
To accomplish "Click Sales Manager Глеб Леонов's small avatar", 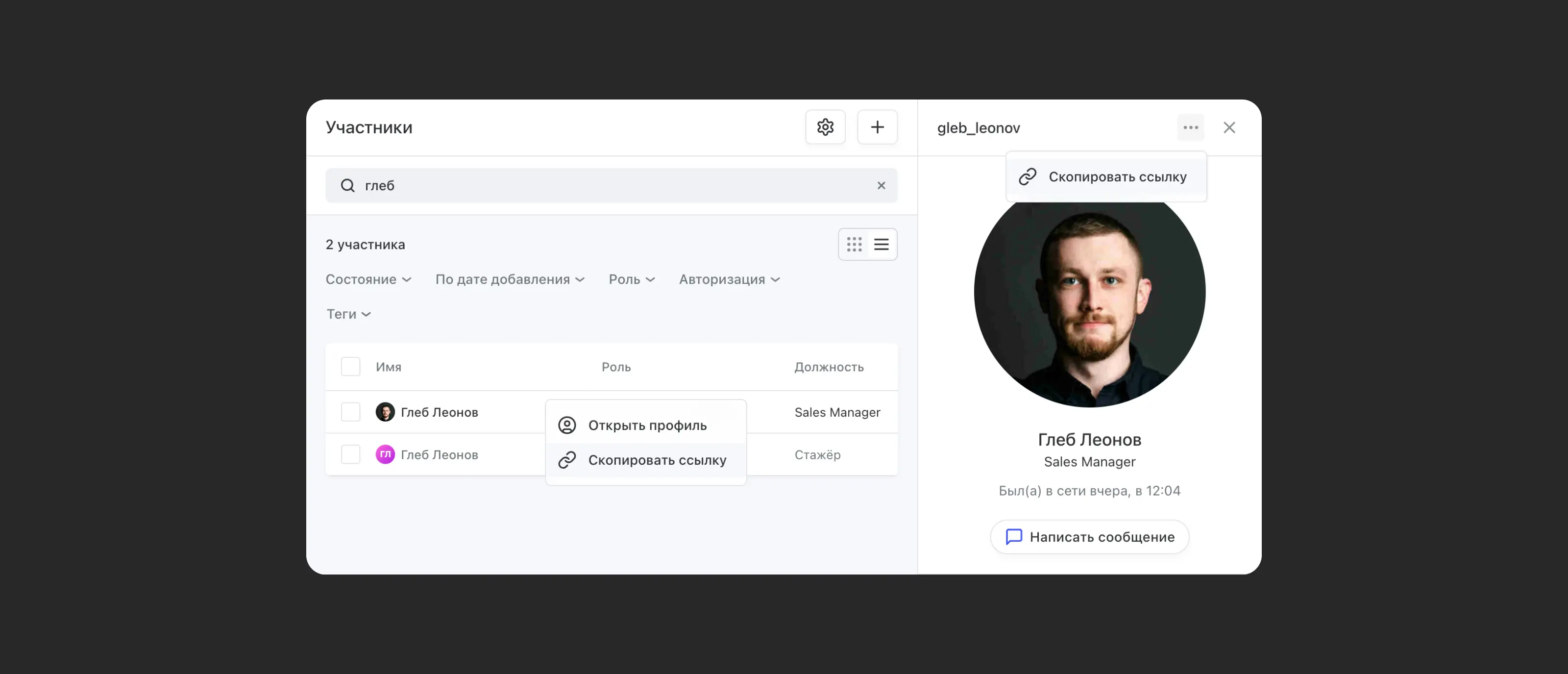I will point(385,412).
